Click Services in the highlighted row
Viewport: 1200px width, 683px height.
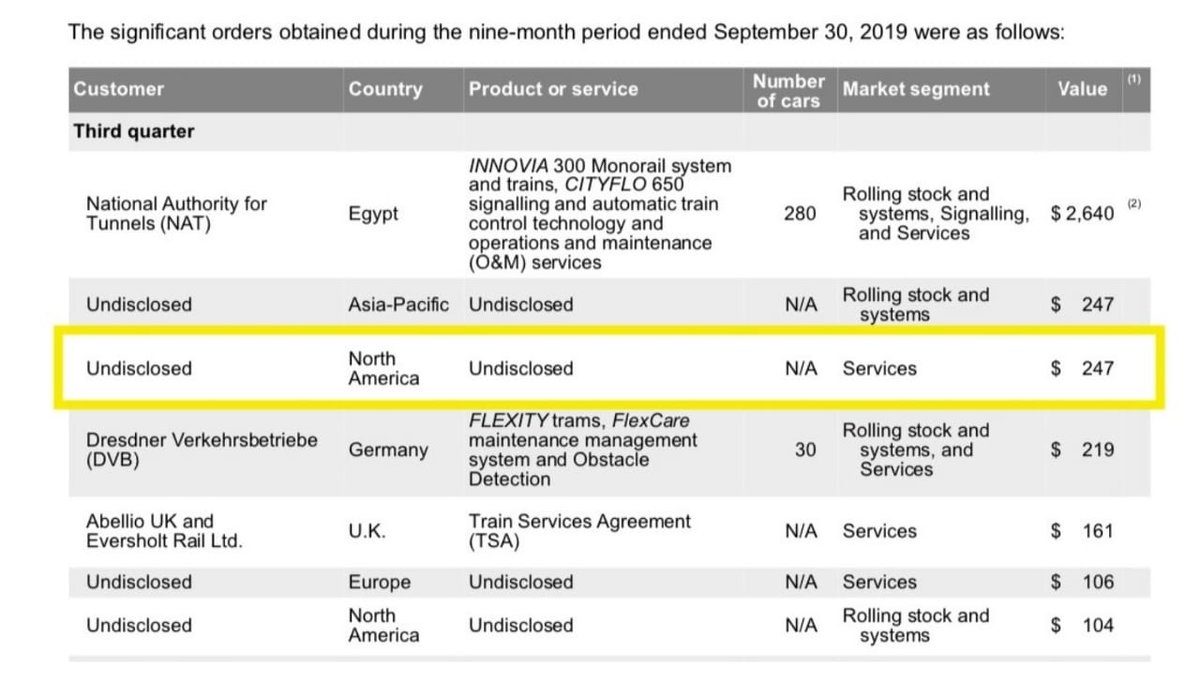(x=879, y=368)
